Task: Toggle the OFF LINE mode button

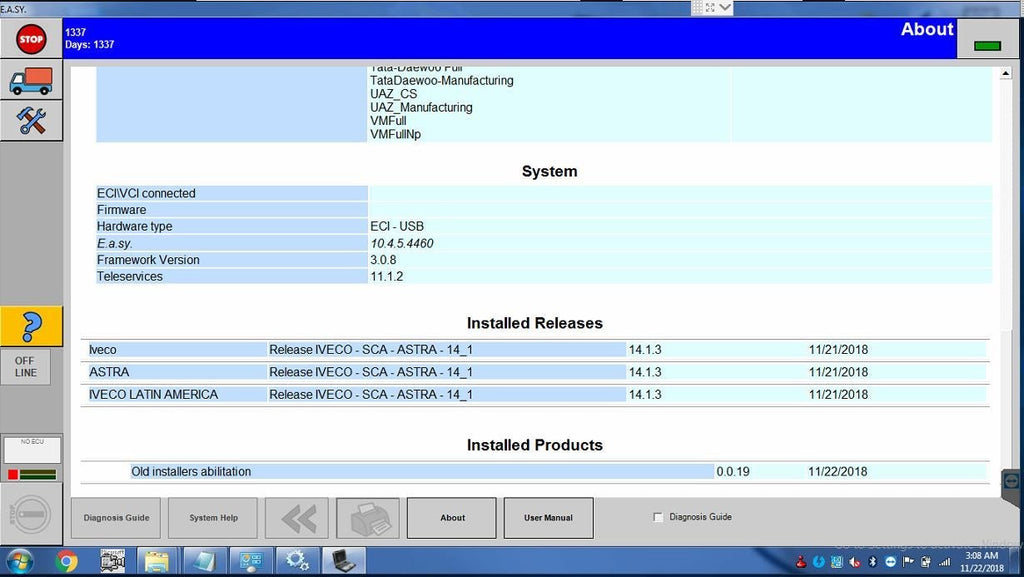Action: [26, 366]
